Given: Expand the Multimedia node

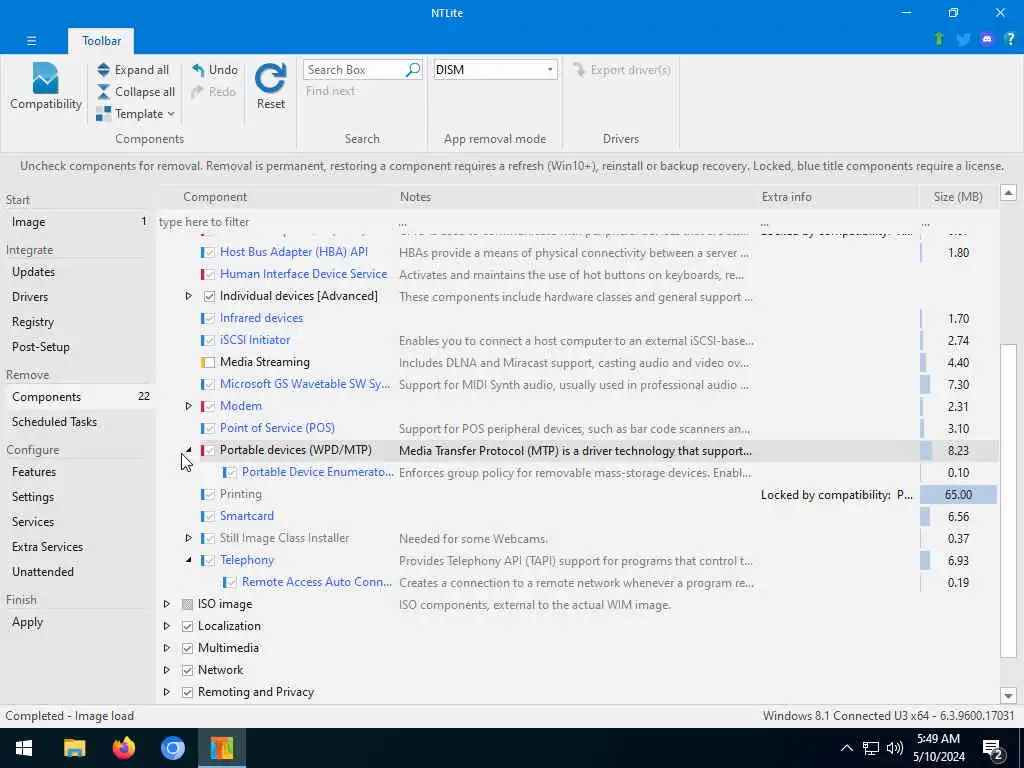Looking at the screenshot, I should (167, 648).
